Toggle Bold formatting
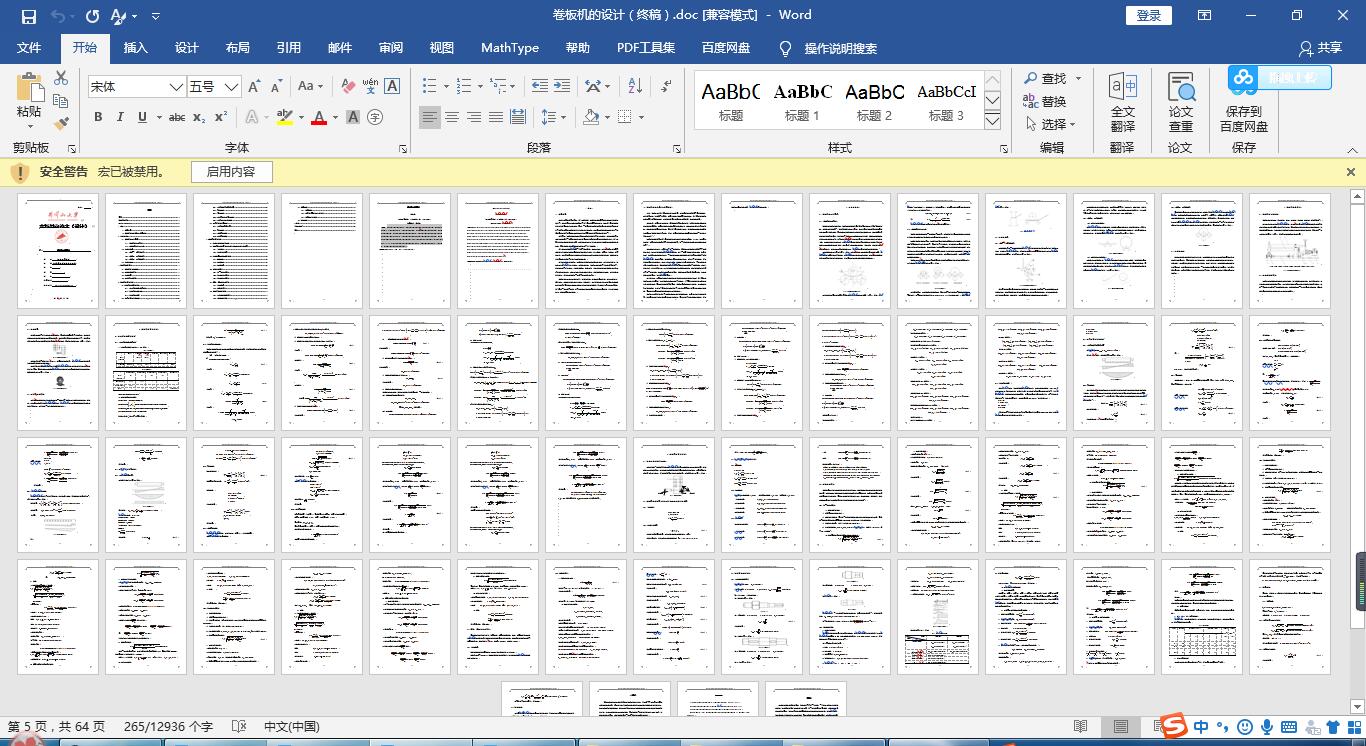The image size is (1366, 746). point(98,117)
